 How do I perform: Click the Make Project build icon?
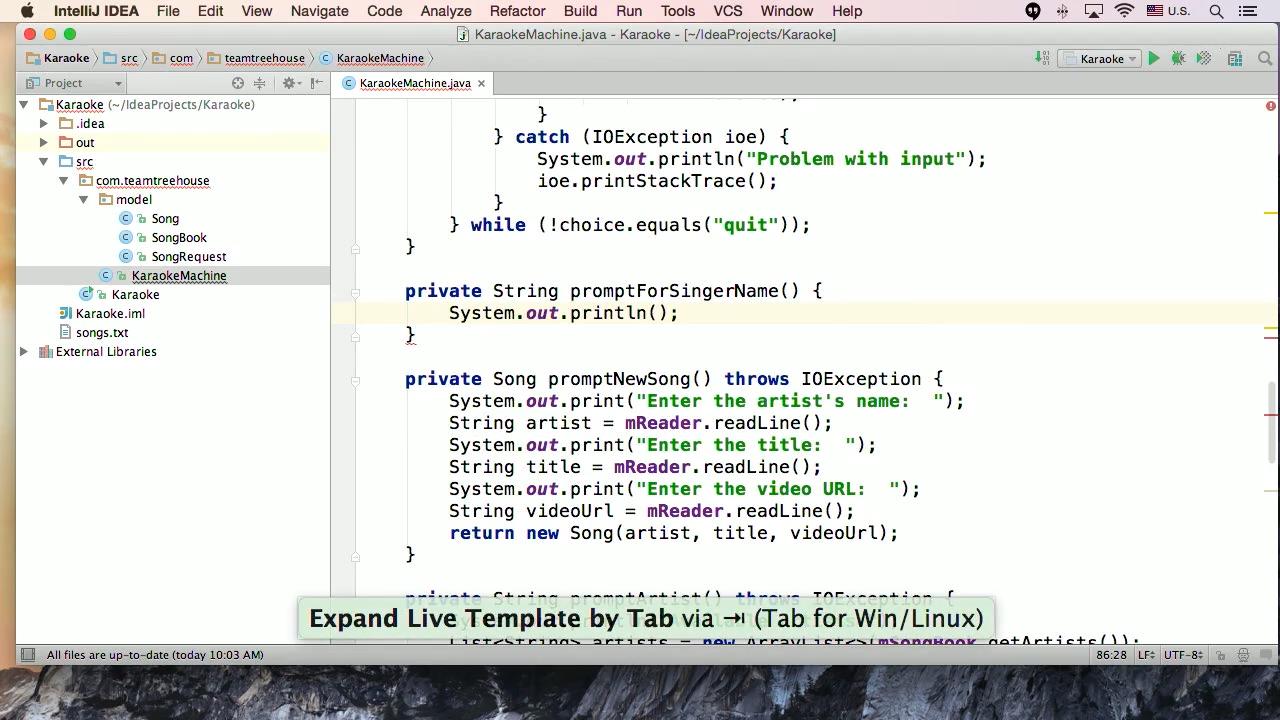[x=1043, y=58]
